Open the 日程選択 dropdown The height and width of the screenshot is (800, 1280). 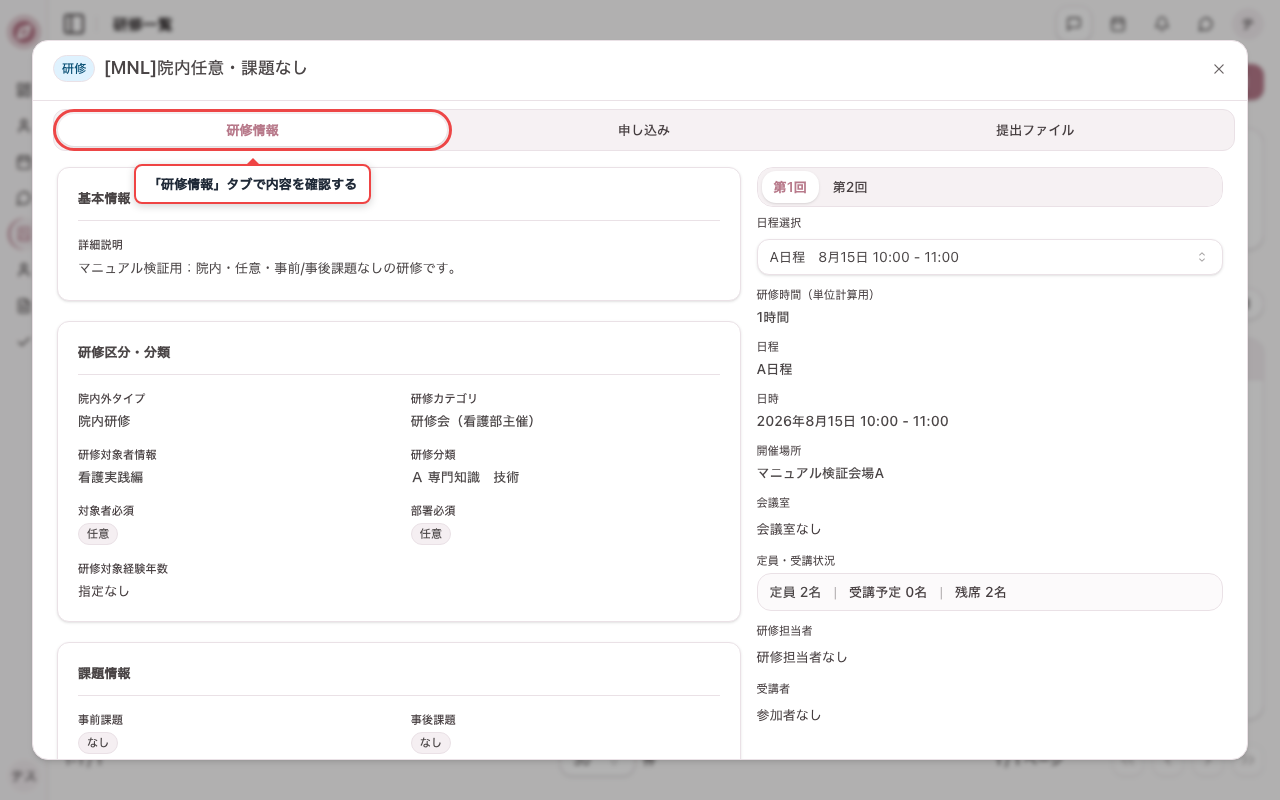coord(990,257)
